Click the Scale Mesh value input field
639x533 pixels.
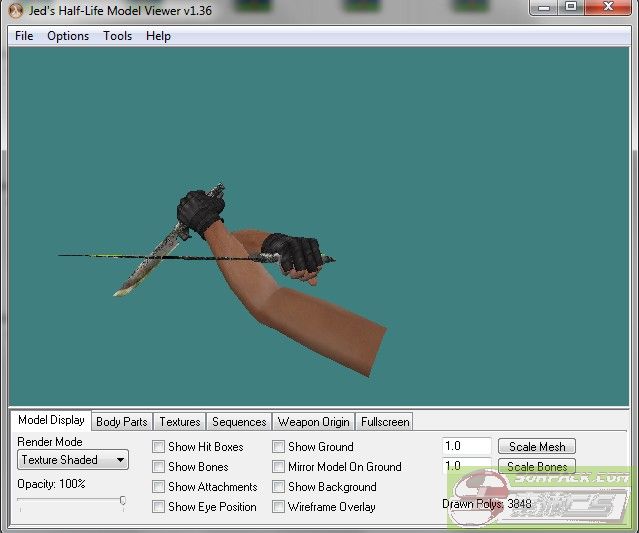click(x=466, y=447)
